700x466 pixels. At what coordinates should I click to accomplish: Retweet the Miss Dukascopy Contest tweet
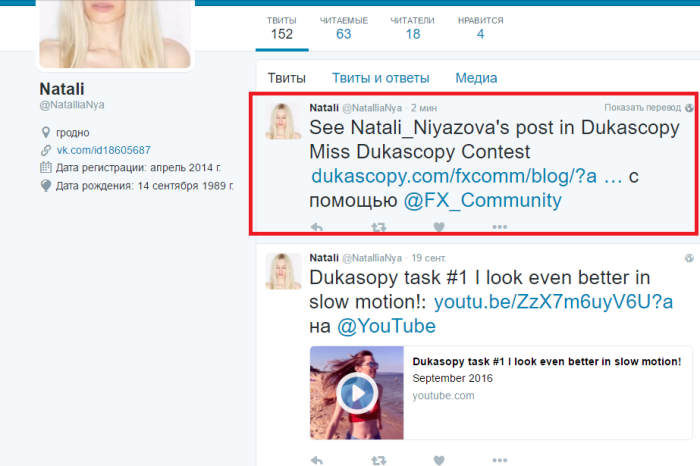pos(379,227)
